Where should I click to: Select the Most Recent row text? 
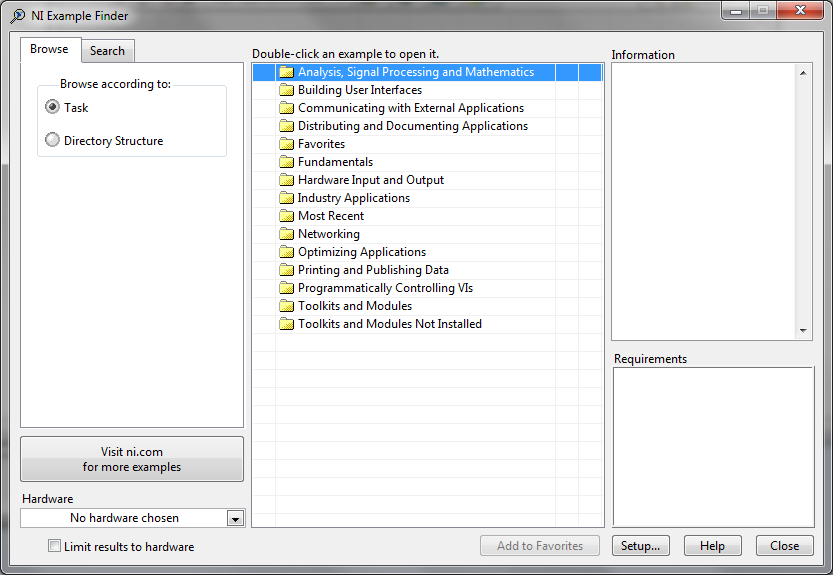[x=331, y=216]
